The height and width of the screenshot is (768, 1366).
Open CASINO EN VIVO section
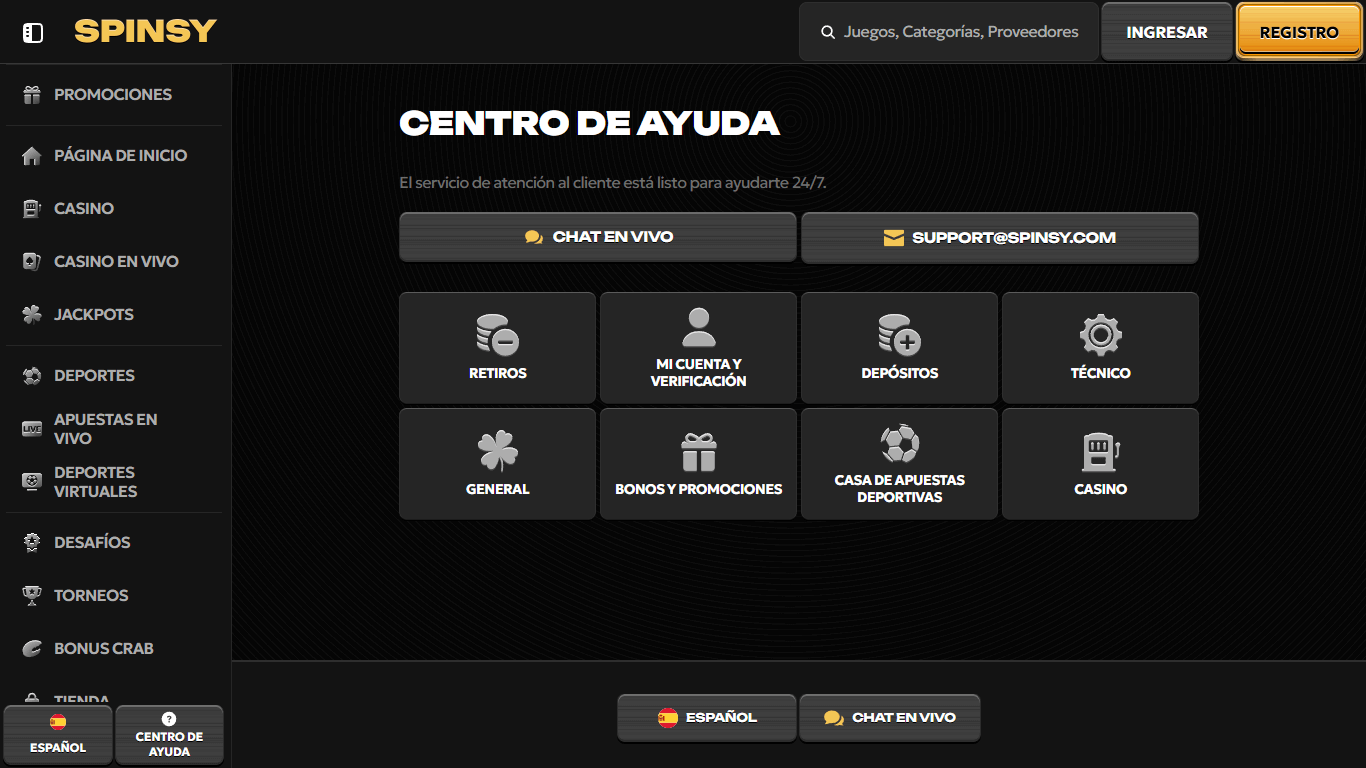pos(116,261)
